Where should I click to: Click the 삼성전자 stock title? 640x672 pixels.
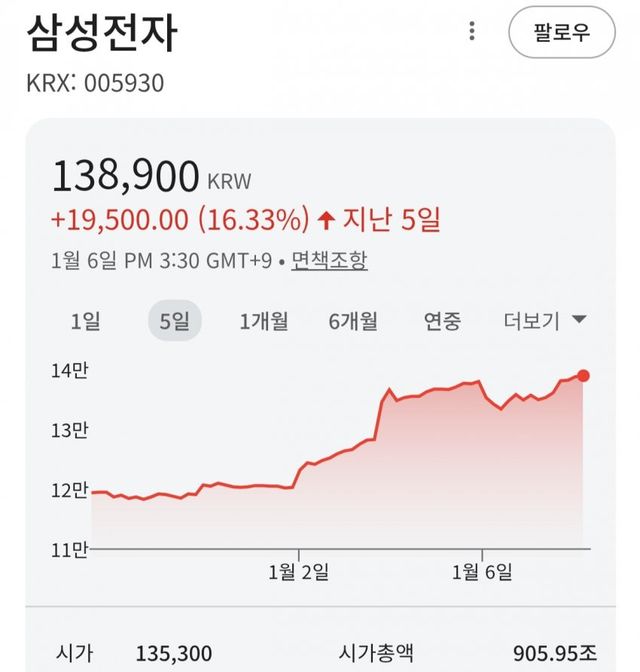[x=102, y=34]
